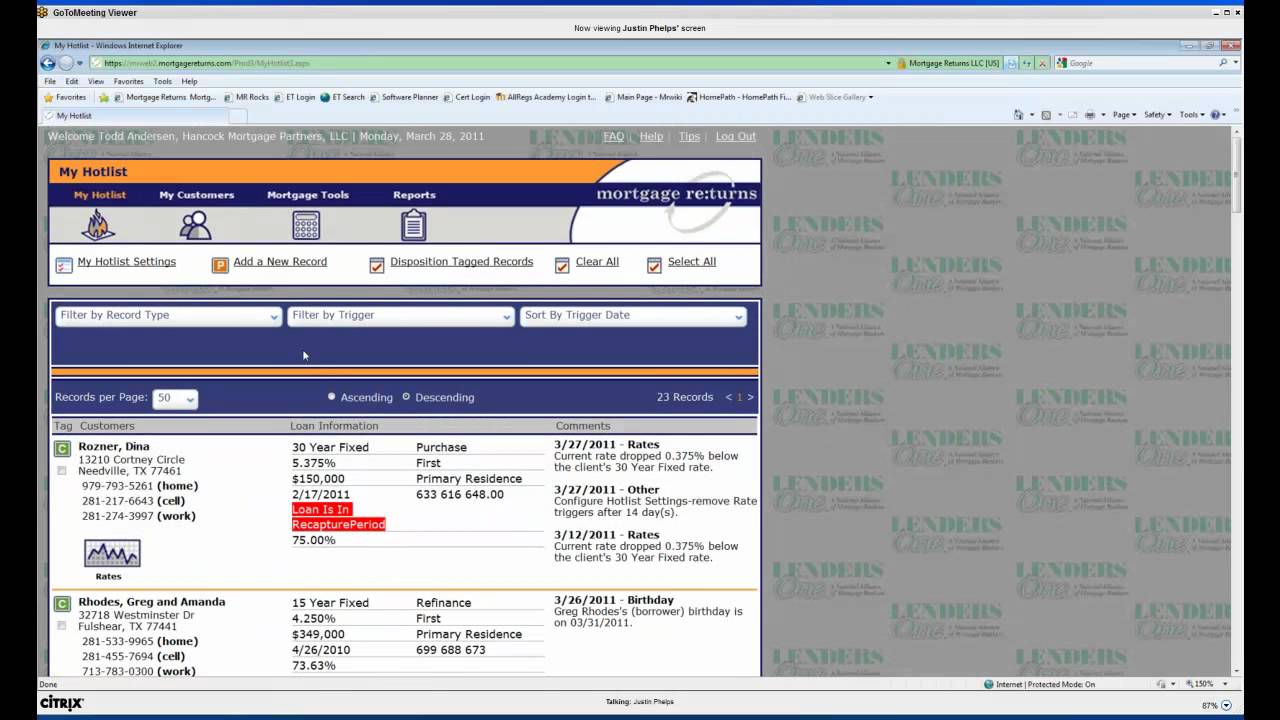Open the ET Search favorites bar link
The height and width of the screenshot is (720, 1280).
(x=342, y=97)
